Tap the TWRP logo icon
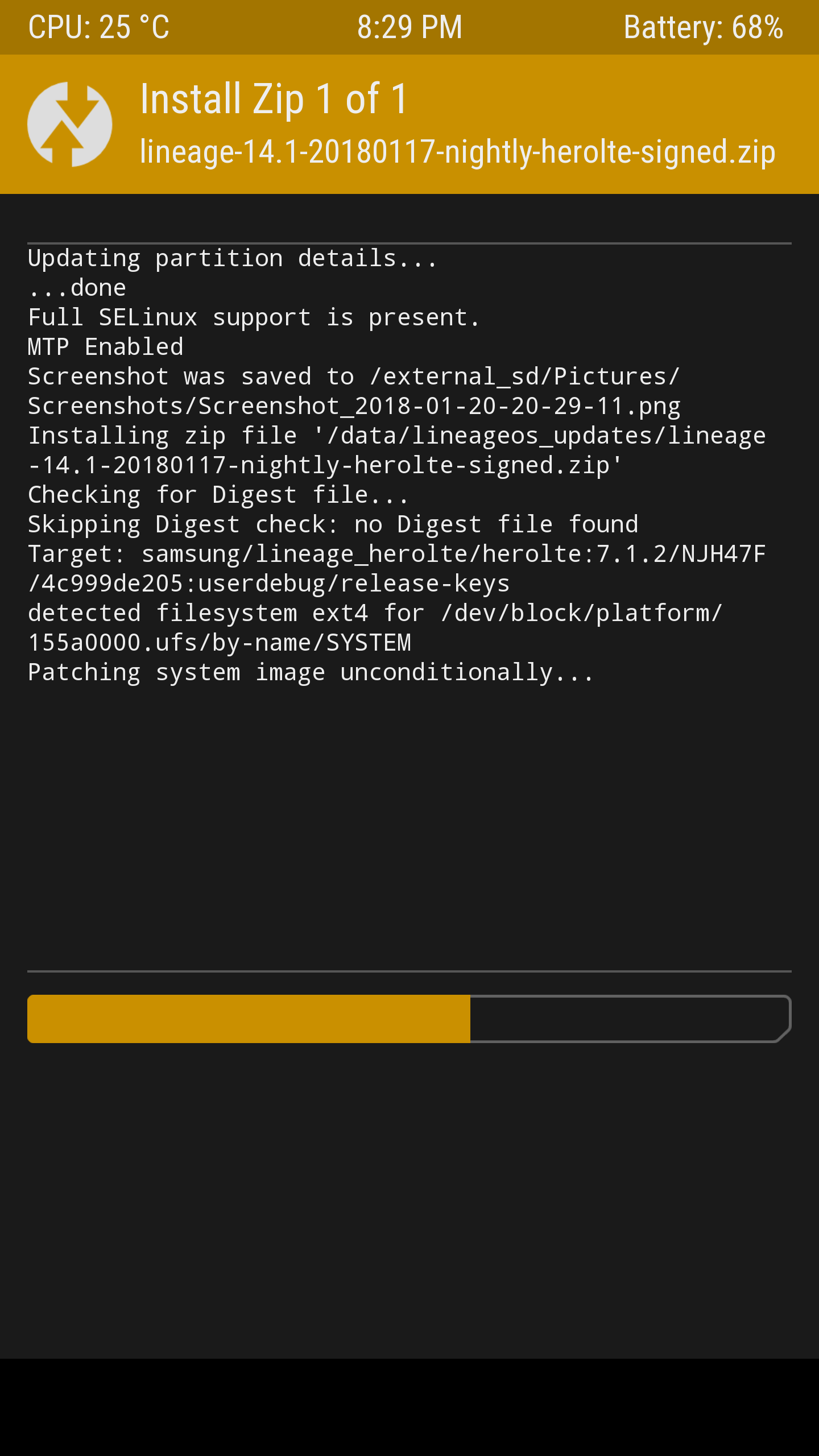 (69, 125)
